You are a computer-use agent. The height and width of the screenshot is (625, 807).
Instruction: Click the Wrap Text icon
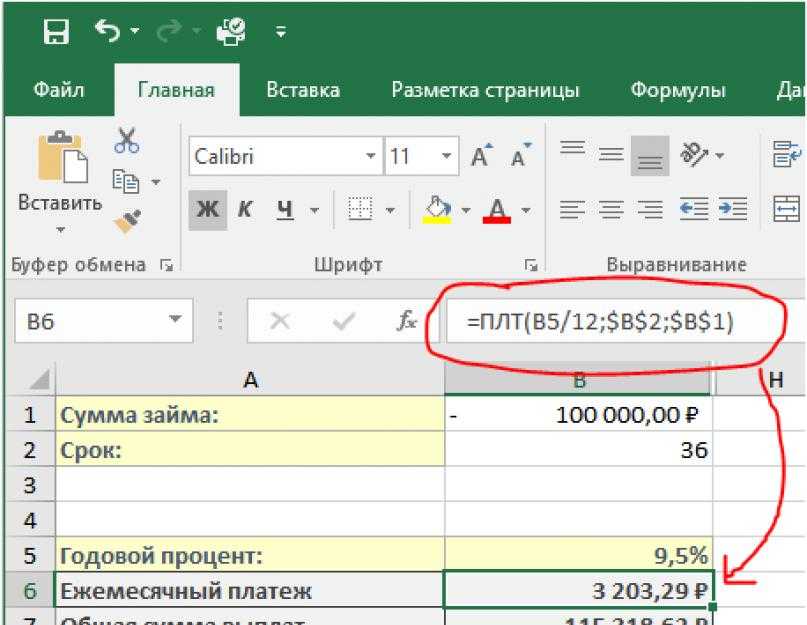(x=787, y=154)
